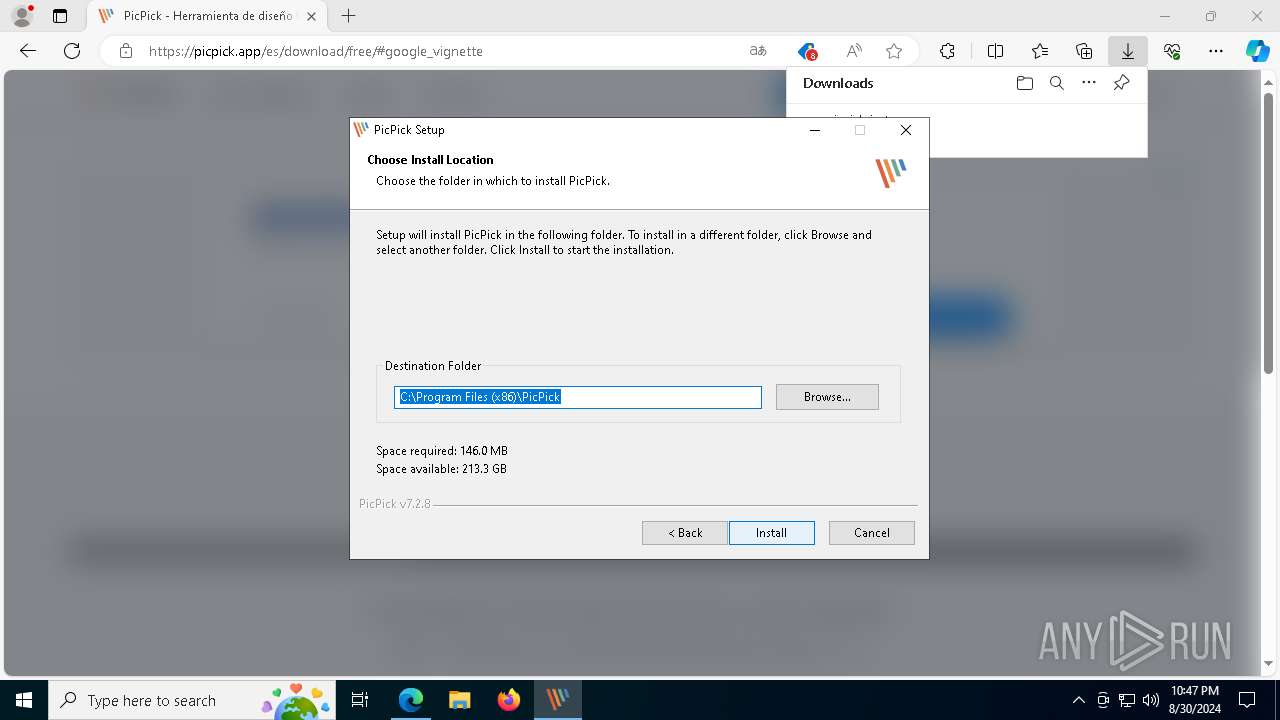Cancel the PicPick Setup wizard
This screenshot has height=720, width=1280.
(x=871, y=533)
